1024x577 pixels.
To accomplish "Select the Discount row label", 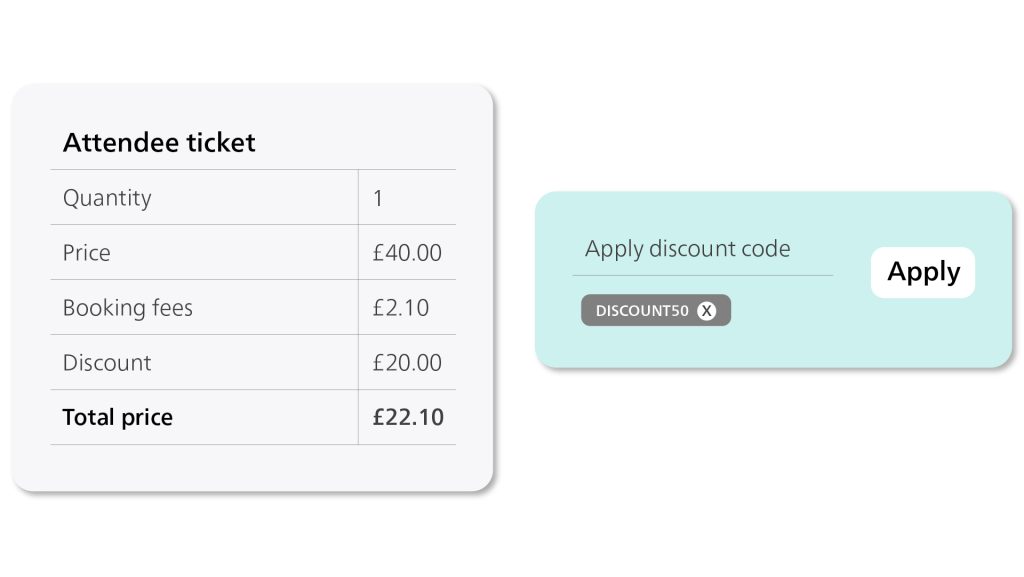I will 106,362.
